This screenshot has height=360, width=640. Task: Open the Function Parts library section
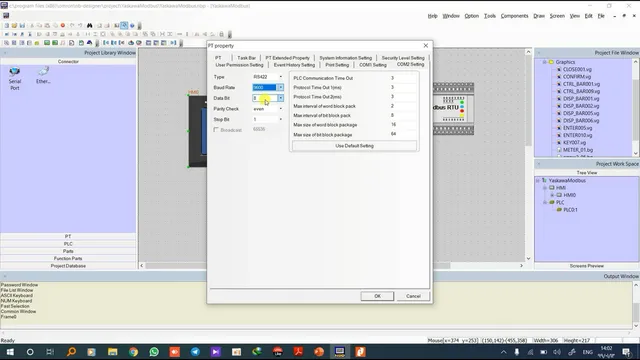click(68, 258)
